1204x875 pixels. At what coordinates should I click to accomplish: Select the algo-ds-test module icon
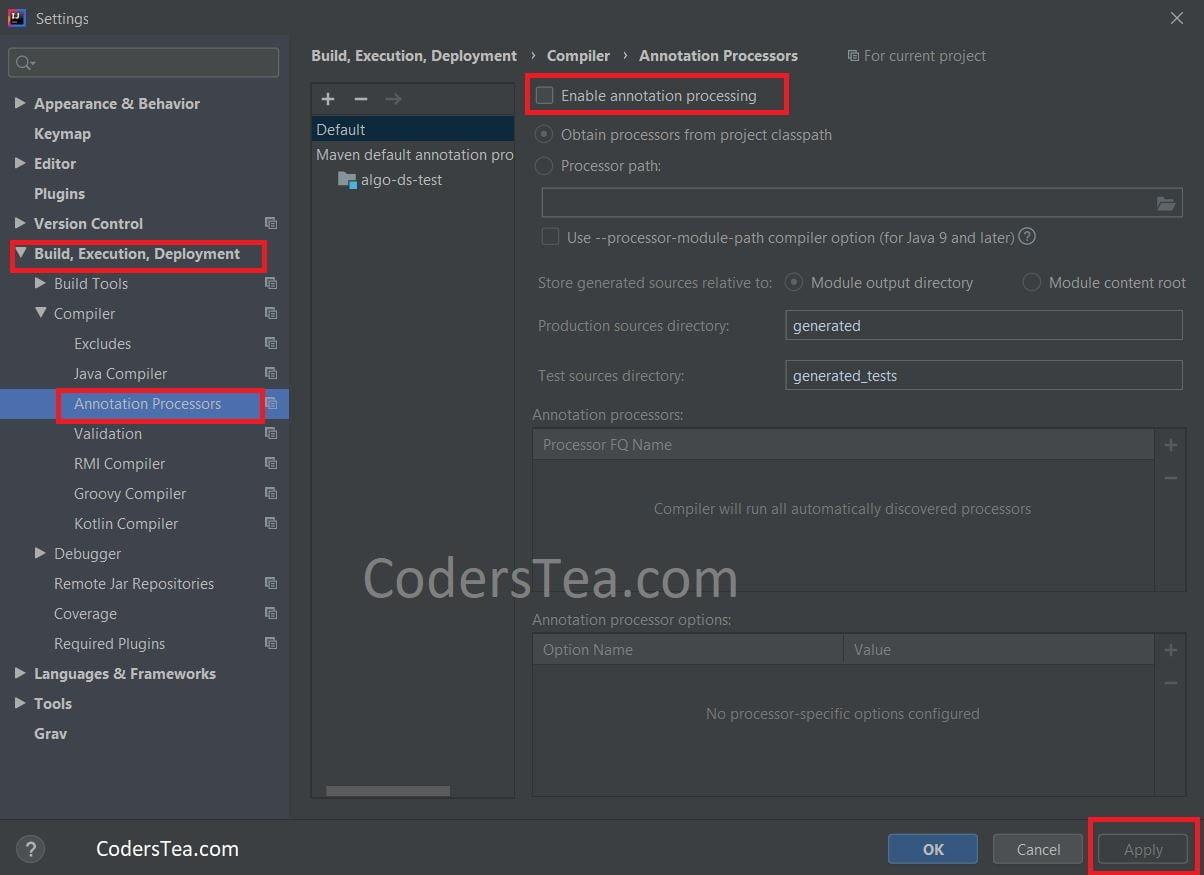(349, 179)
